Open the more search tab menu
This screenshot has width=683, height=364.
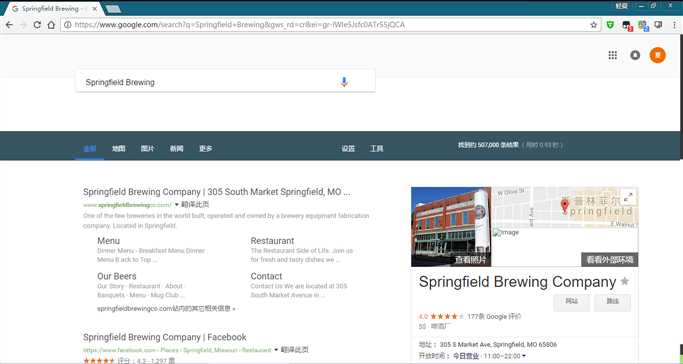click(206, 148)
